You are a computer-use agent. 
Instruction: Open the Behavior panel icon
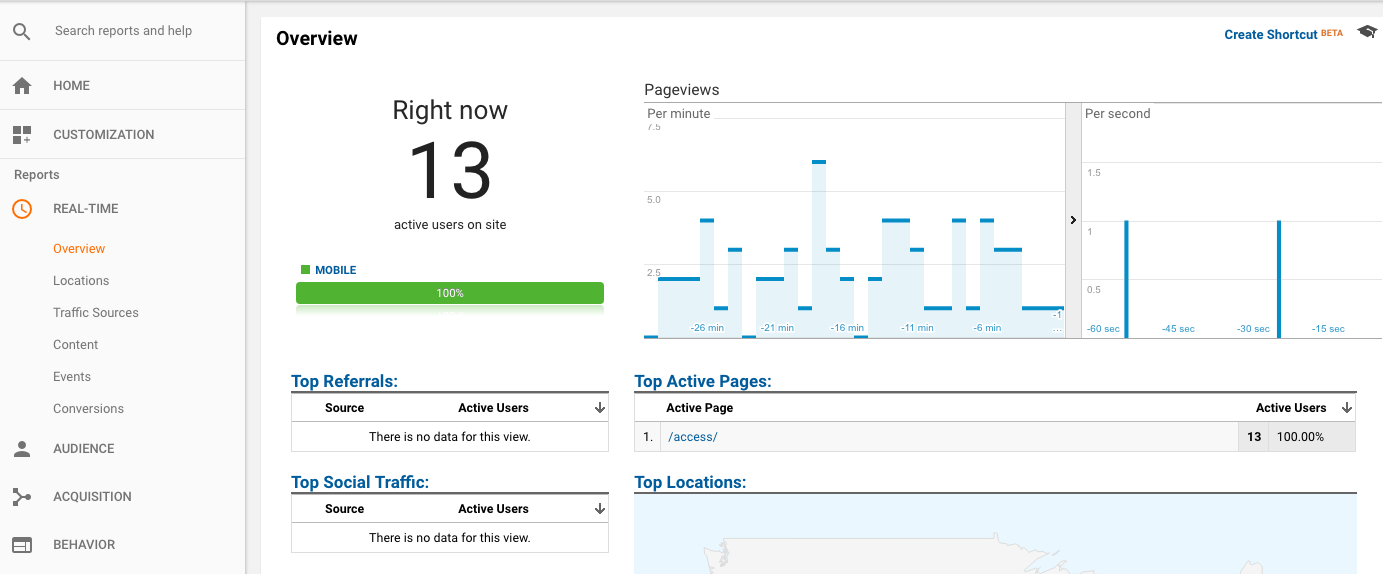22,545
